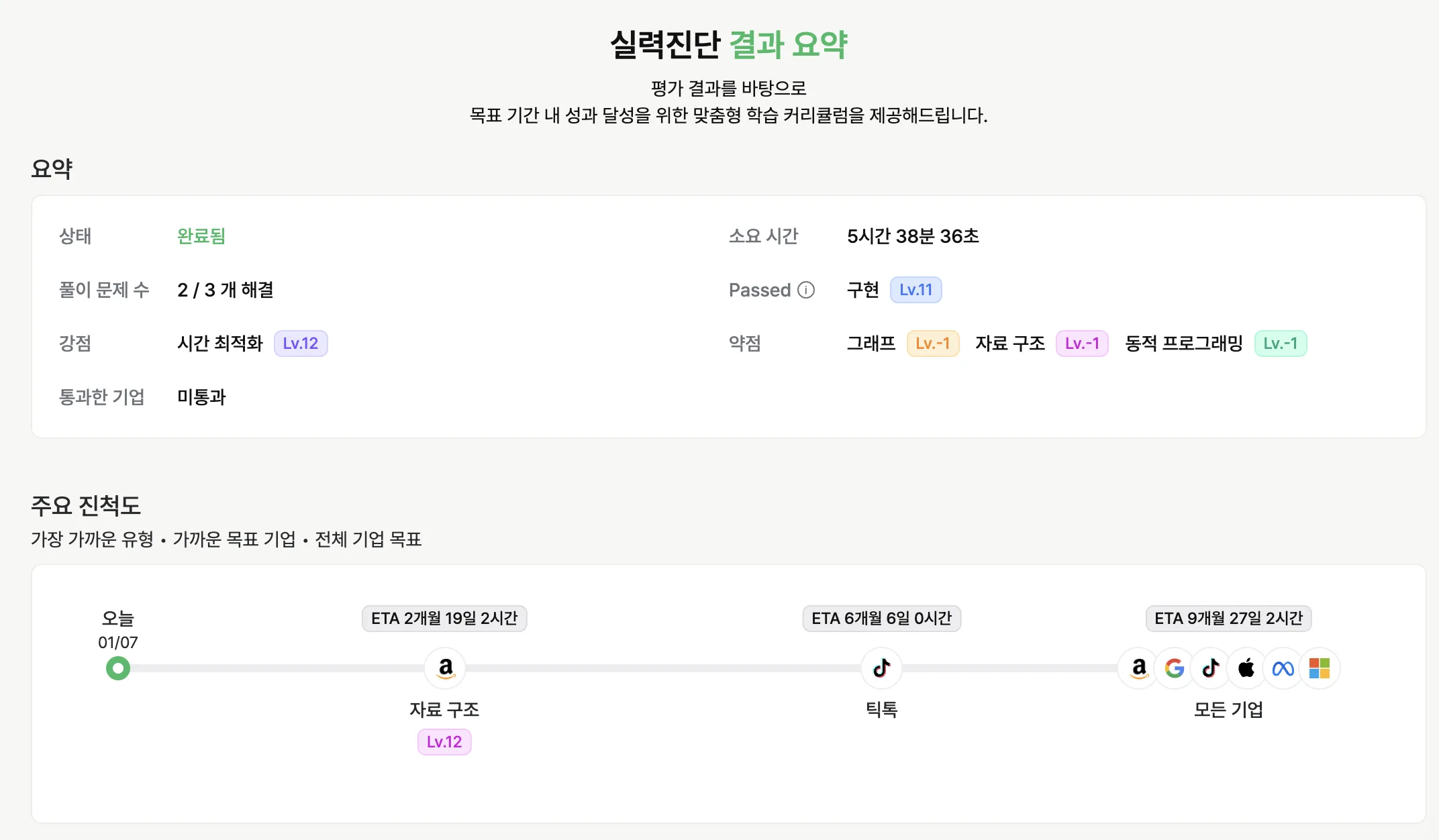
Task: Click the green Lv.-1 badge beside 동적 프로그래밍
Action: coord(1280,344)
